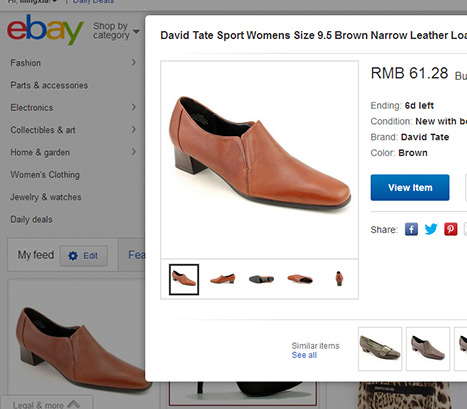Share item on Facebook
467x409 pixels.
[x=411, y=229]
